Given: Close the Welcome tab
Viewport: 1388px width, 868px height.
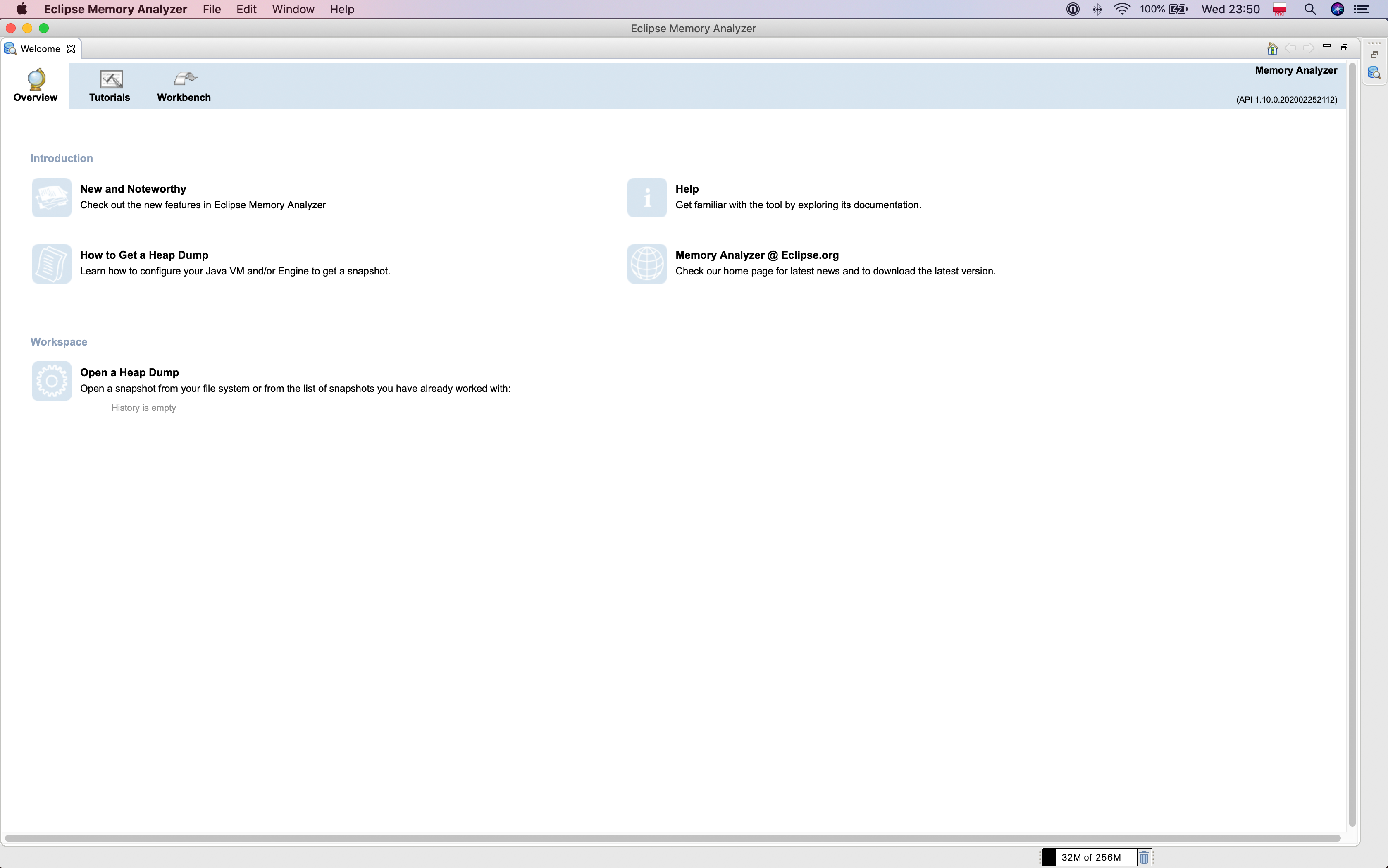Looking at the screenshot, I should click(x=71, y=49).
